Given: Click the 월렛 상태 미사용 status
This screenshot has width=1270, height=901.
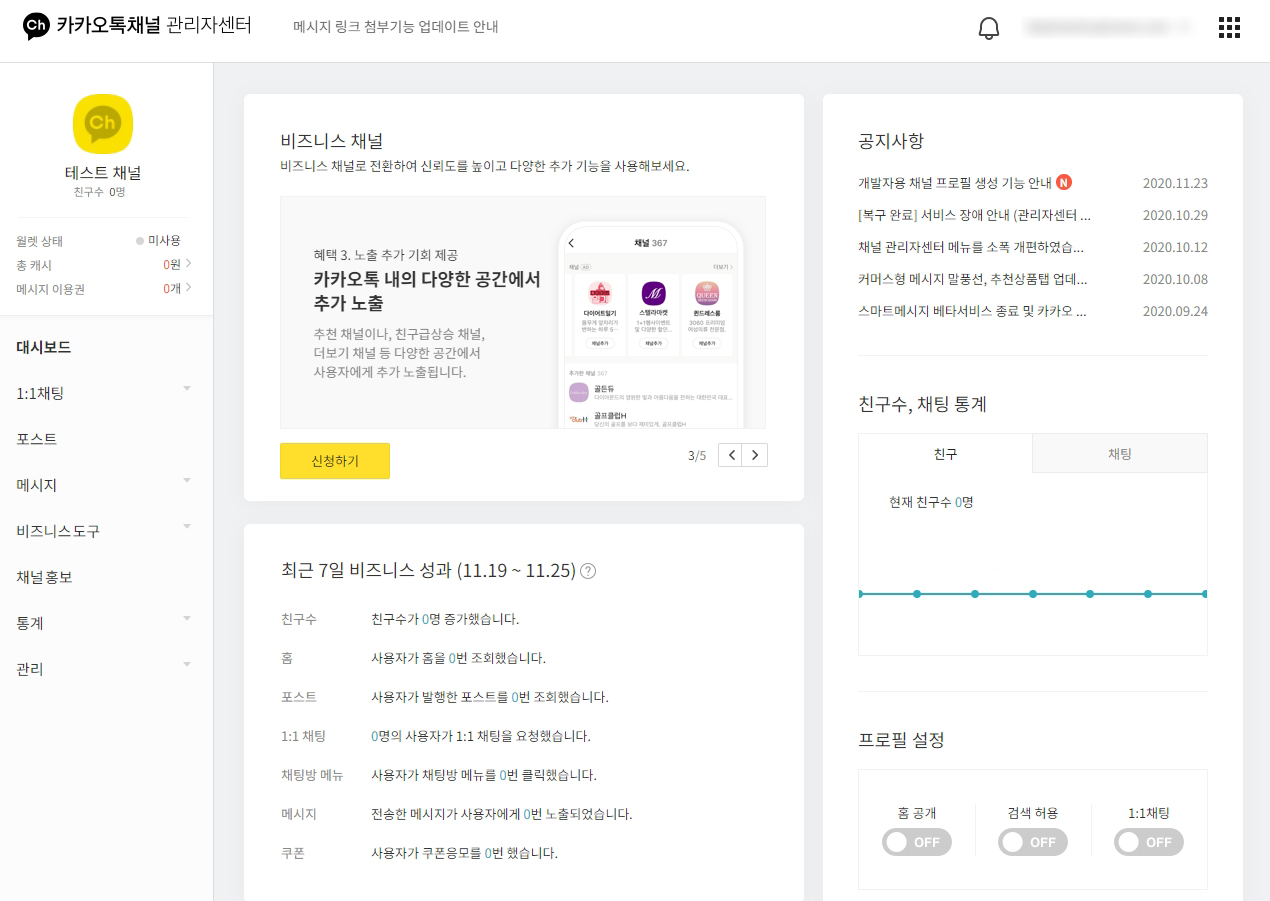Looking at the screenshot, I should (158, 241).
